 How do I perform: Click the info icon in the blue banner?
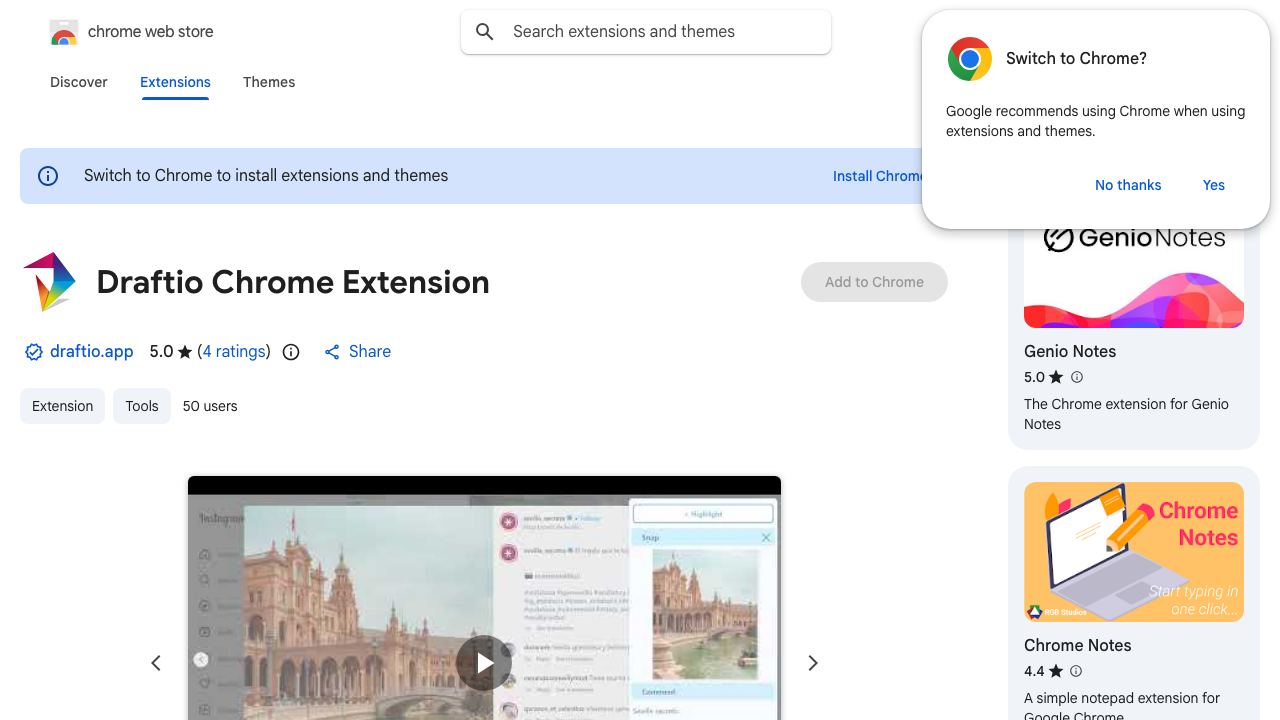[x=48, y=176]
